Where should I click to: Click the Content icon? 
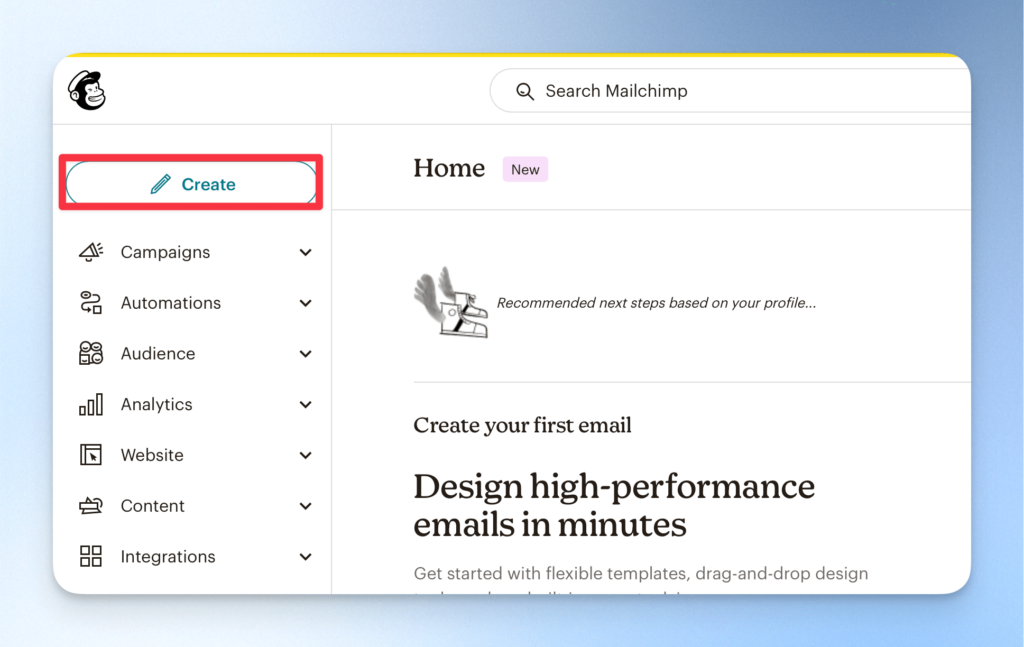pyautogui.click(x=91, y=505)
